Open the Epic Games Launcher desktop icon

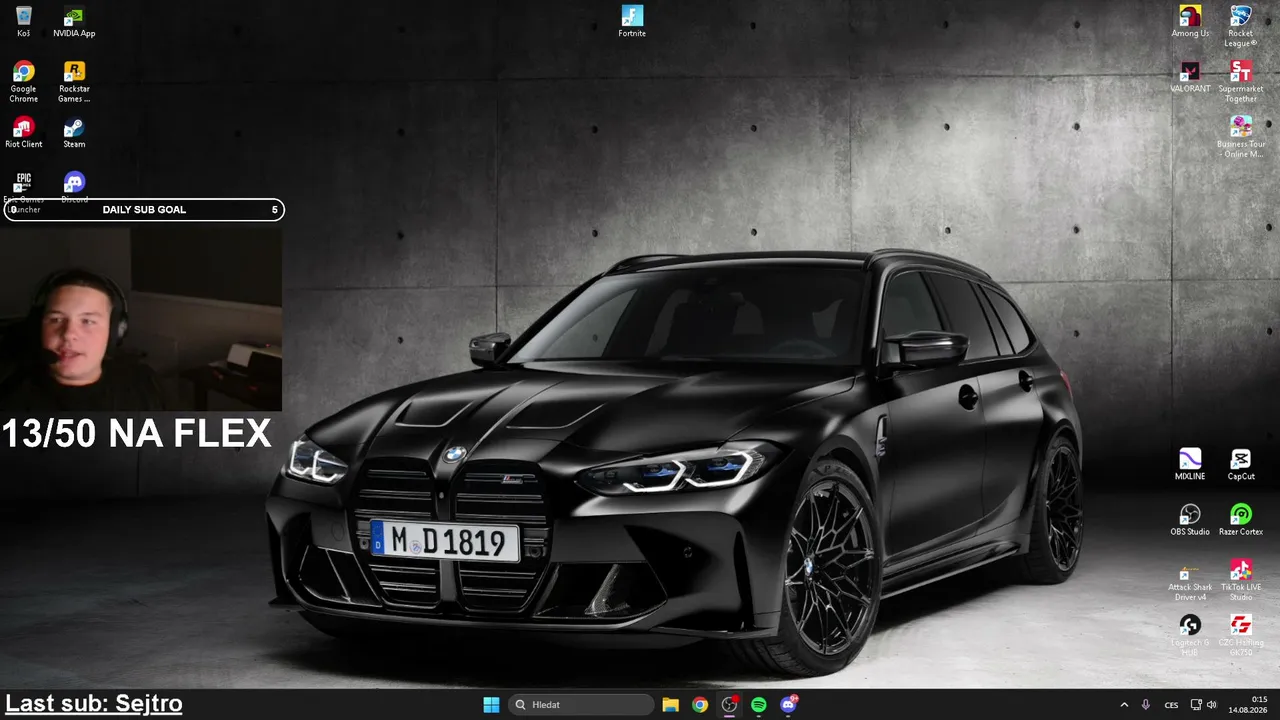(x=23, y=188)
